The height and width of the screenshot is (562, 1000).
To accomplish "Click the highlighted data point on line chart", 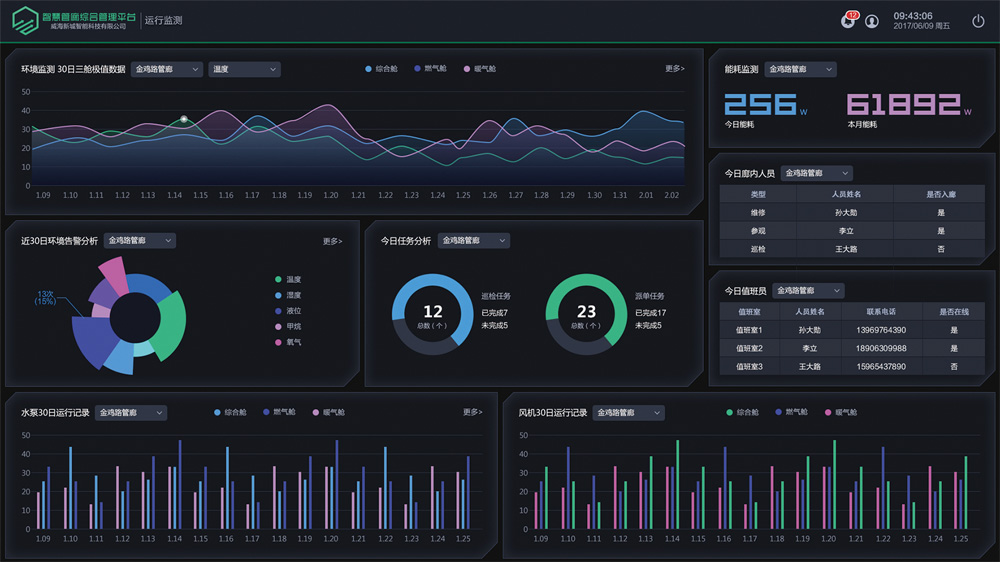I will click(184, 119).
